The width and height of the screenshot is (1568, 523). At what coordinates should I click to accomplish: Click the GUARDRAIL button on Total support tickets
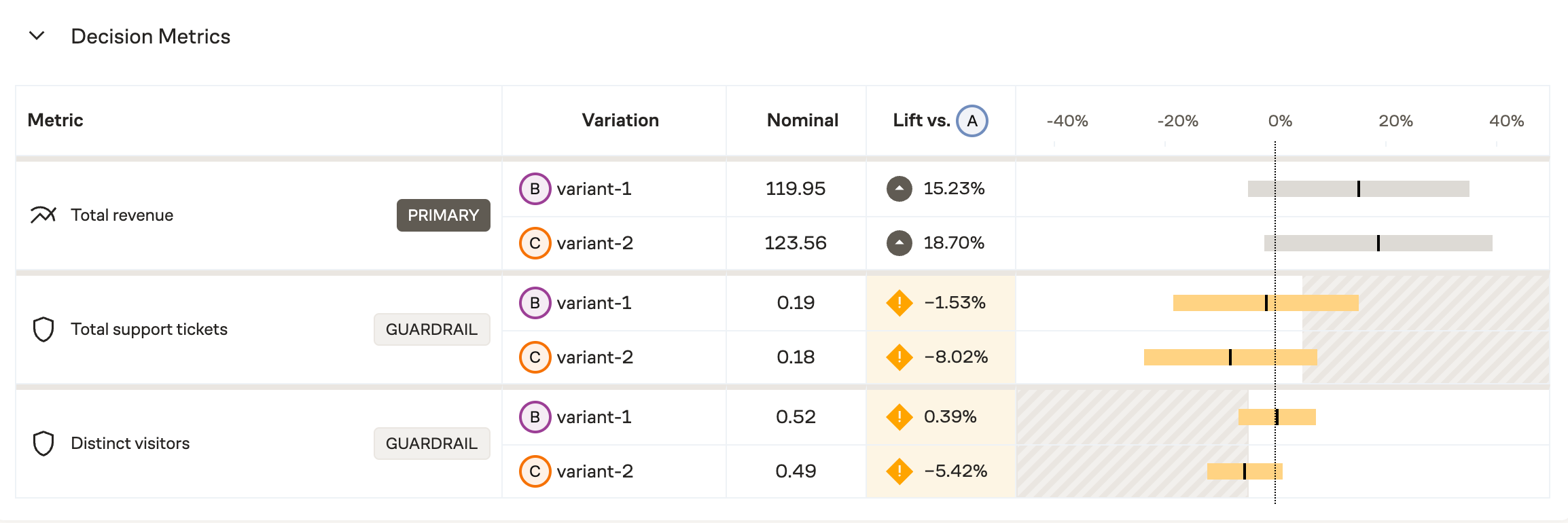[x=431, y=329]
